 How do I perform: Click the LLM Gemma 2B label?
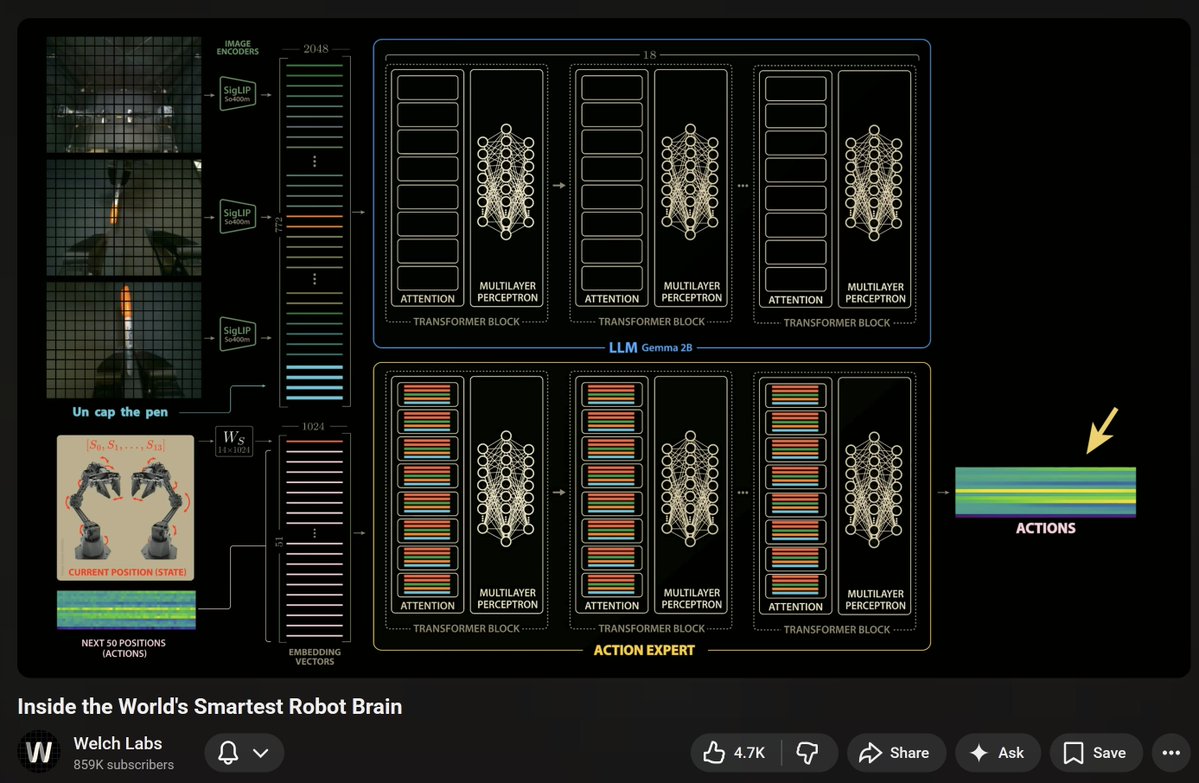(651, 347)
